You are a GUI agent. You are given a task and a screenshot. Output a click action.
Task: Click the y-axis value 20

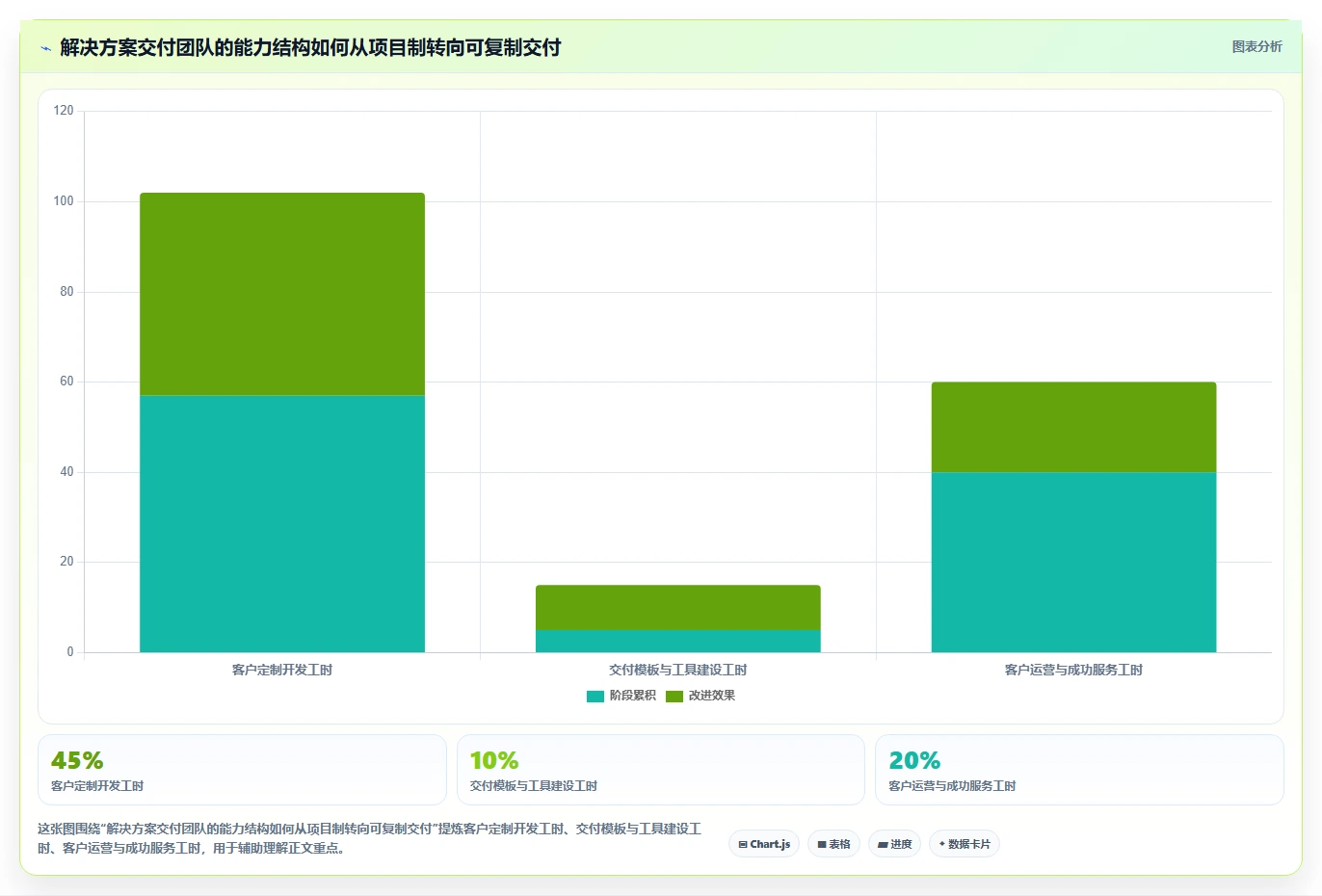point(66,562)
